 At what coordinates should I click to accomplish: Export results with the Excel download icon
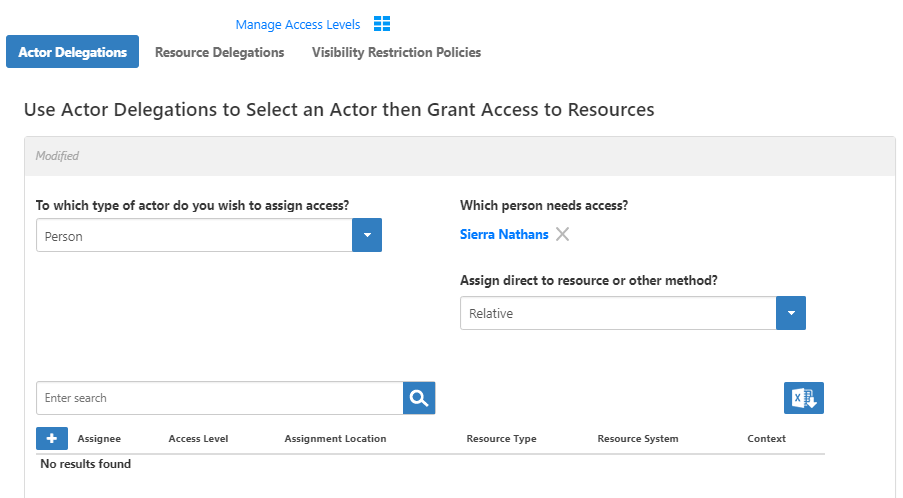coord(803,398)
